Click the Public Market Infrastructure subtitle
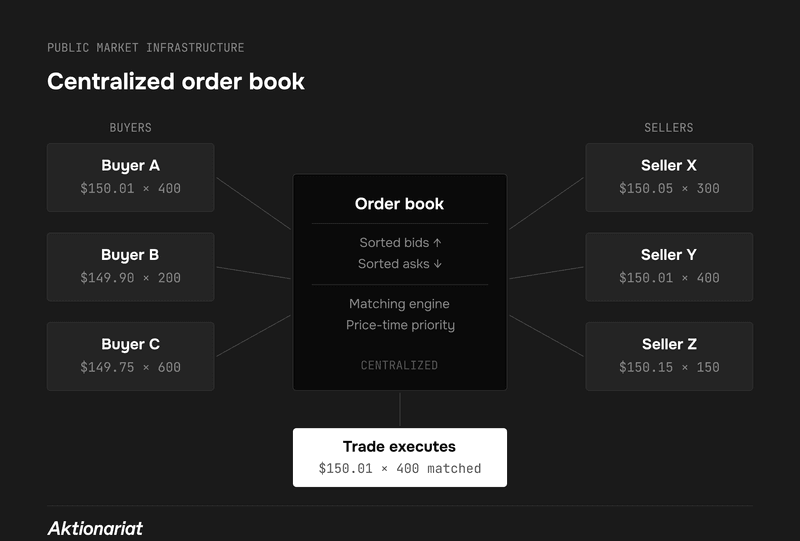 tap(145, 48)
